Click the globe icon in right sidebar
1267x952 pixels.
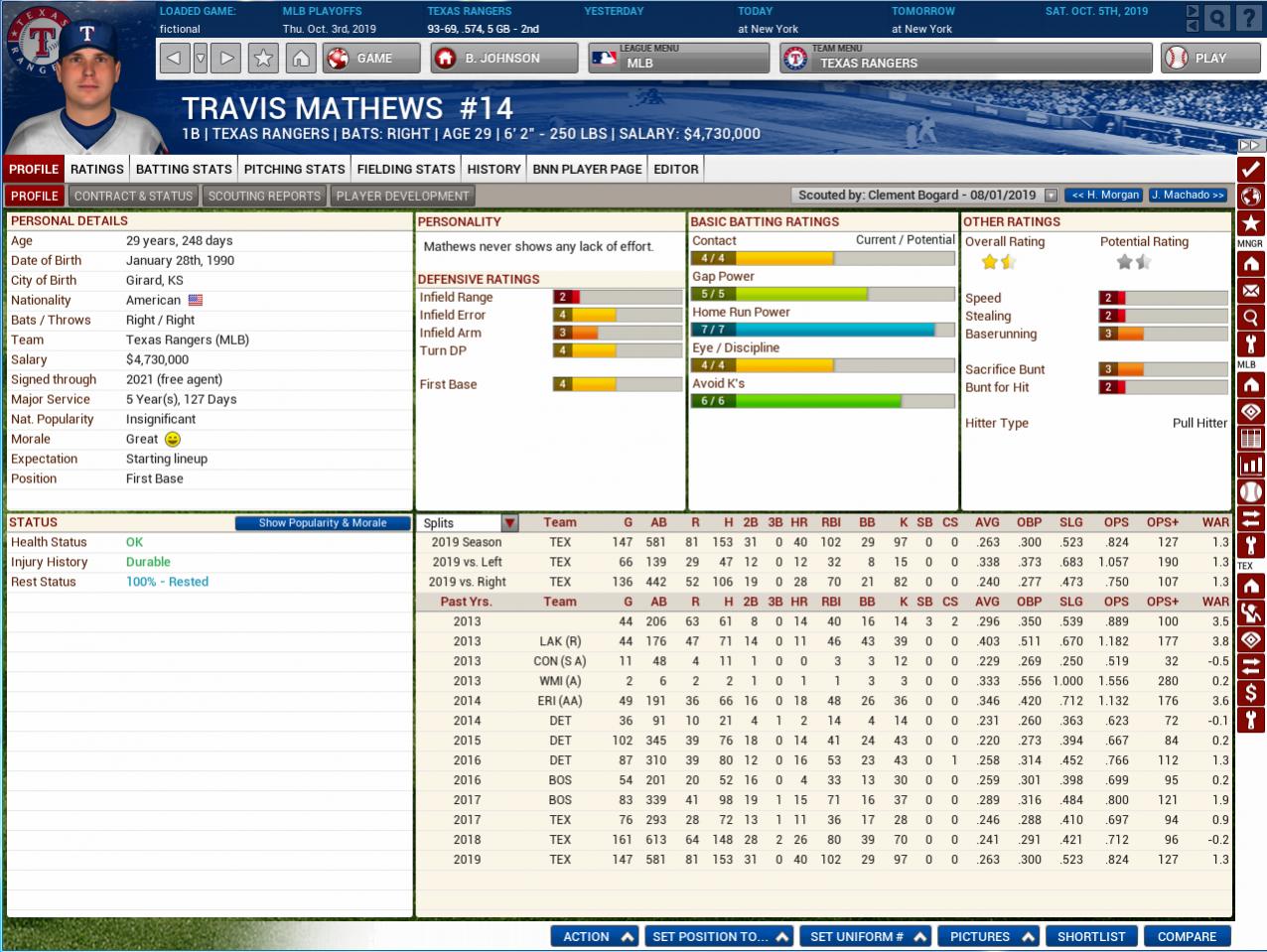tap(1250, 196)
